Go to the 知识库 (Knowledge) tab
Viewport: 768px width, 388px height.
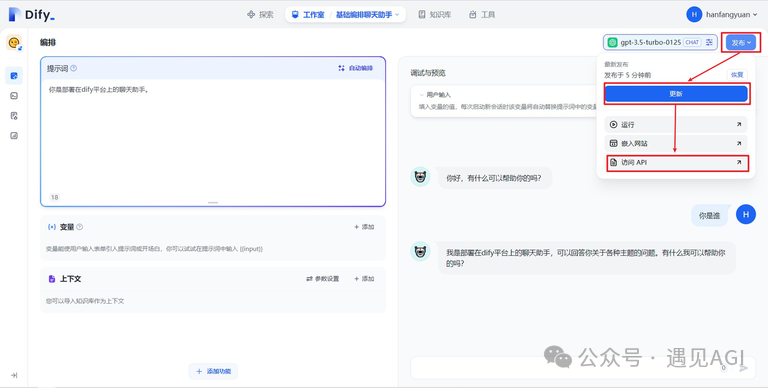434,15
